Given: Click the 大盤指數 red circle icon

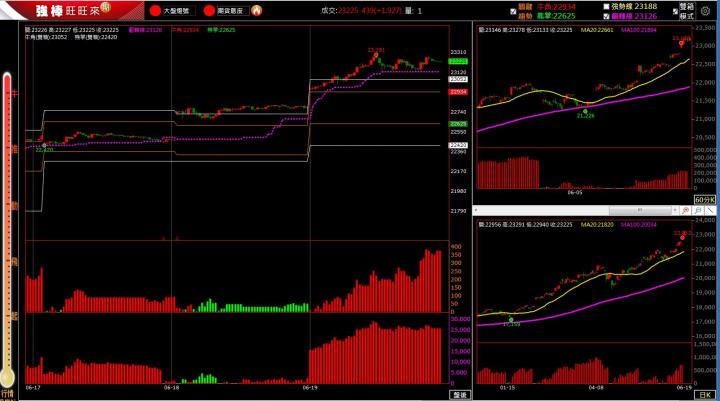Looking at the screenshot, I should tap(156, 11).
